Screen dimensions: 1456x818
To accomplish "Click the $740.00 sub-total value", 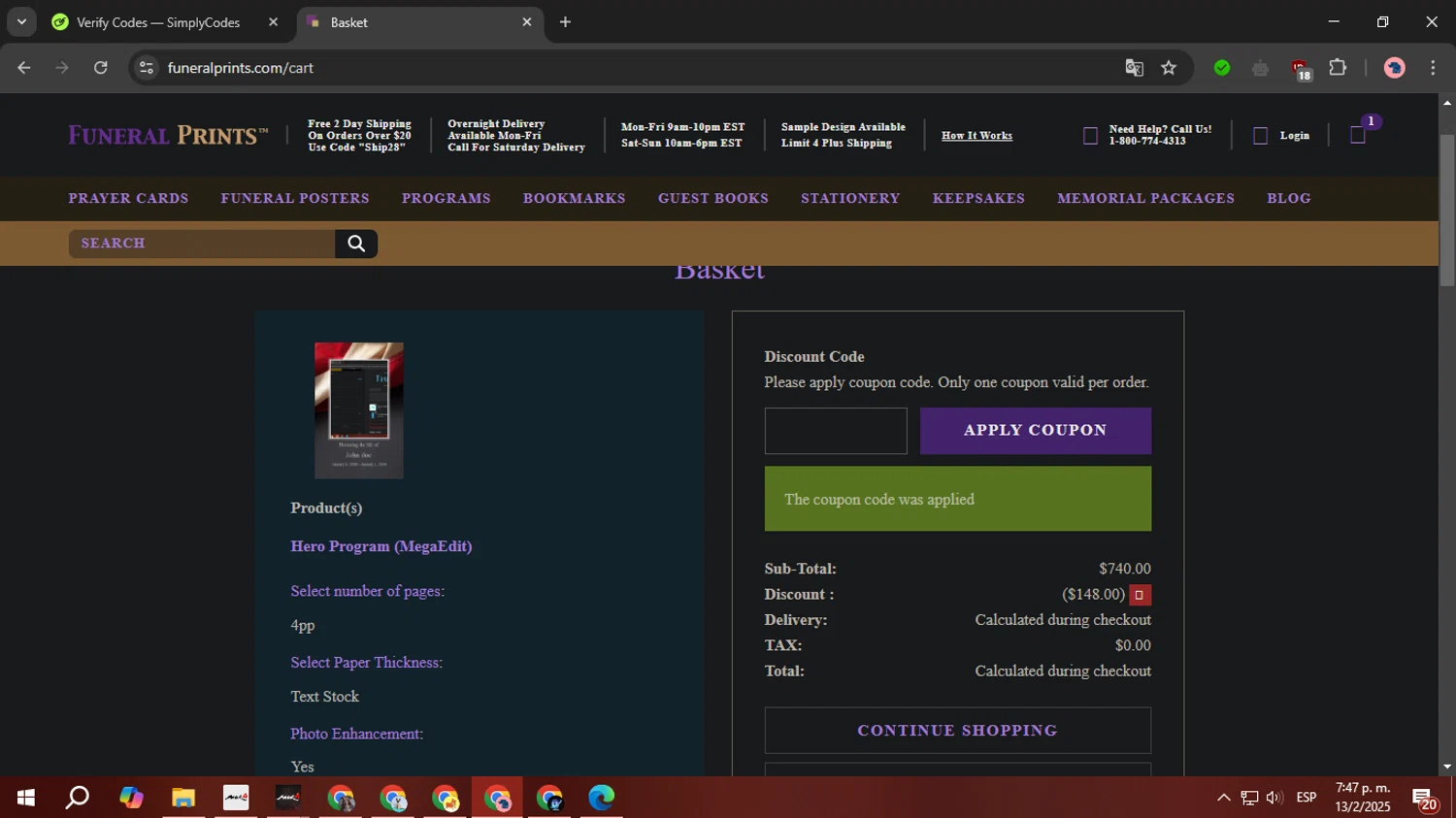I will pos(1125,569).
